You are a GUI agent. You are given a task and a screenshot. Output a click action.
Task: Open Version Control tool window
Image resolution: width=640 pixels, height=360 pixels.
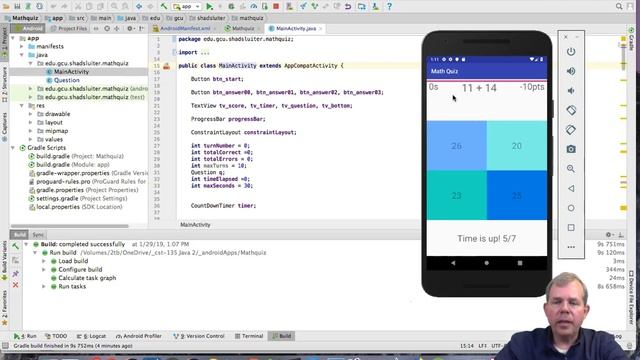199,336
